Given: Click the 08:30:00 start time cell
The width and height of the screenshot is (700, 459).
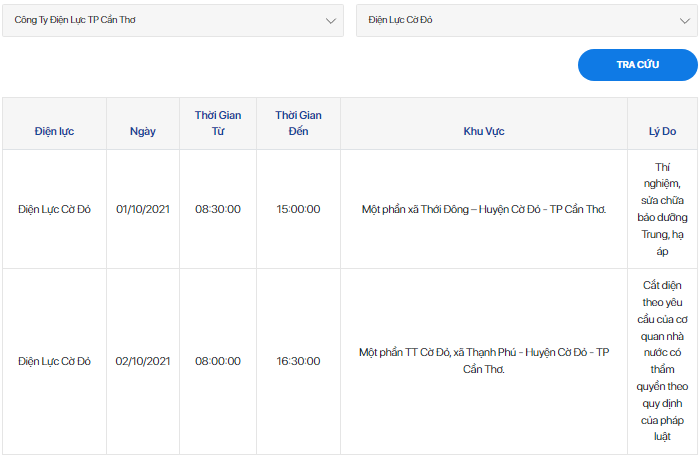Looking at the screenshot, I should [x=218, y=209].
